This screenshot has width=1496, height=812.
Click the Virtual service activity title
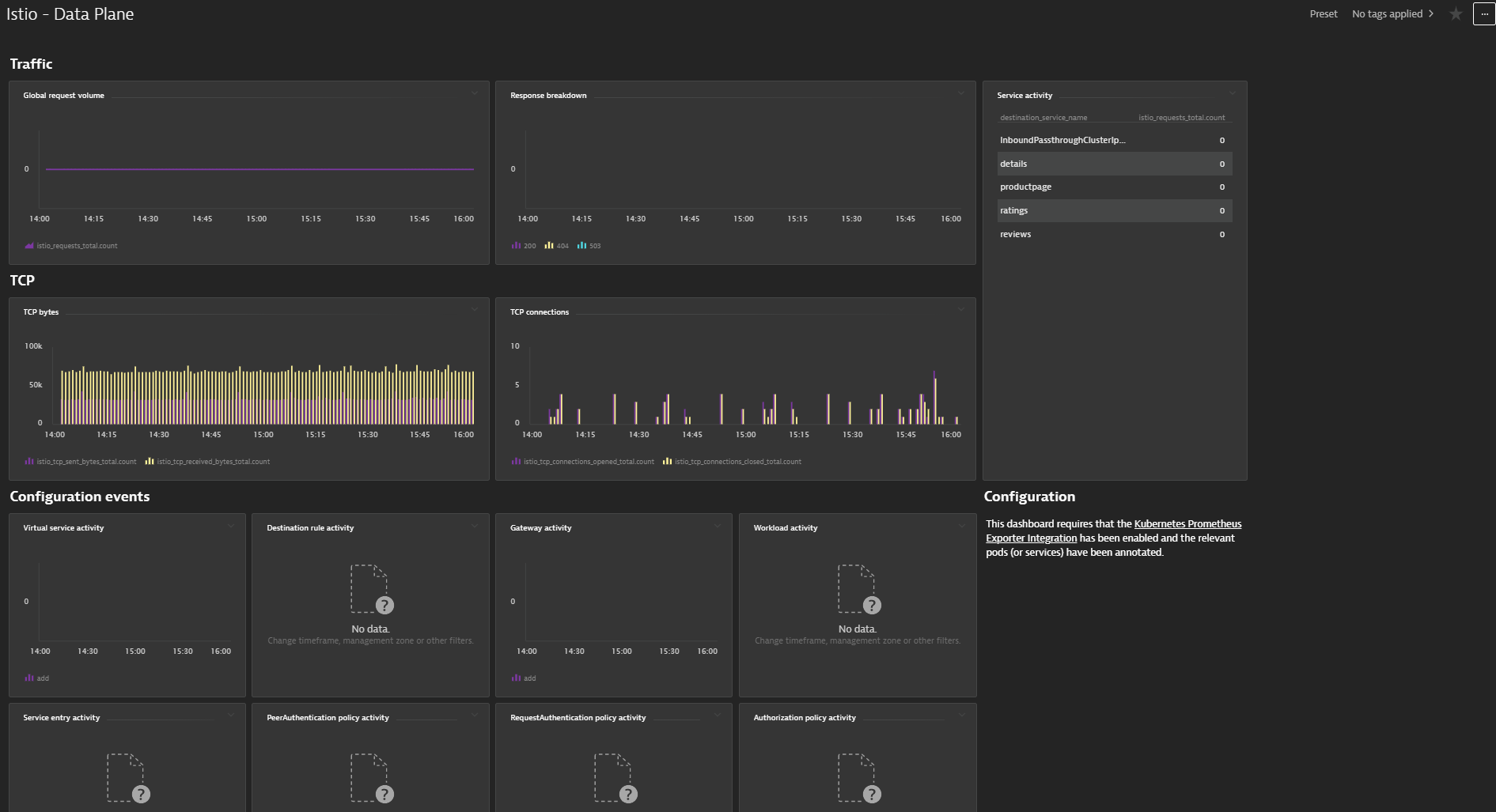click(x=63, y=528)
